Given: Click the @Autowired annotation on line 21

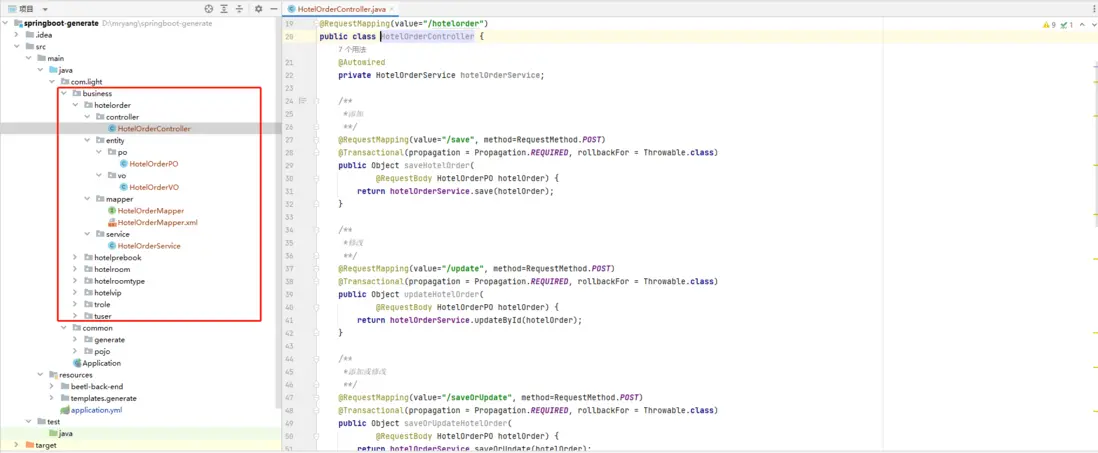Looking at the screenshot, I should coord(361,62).
